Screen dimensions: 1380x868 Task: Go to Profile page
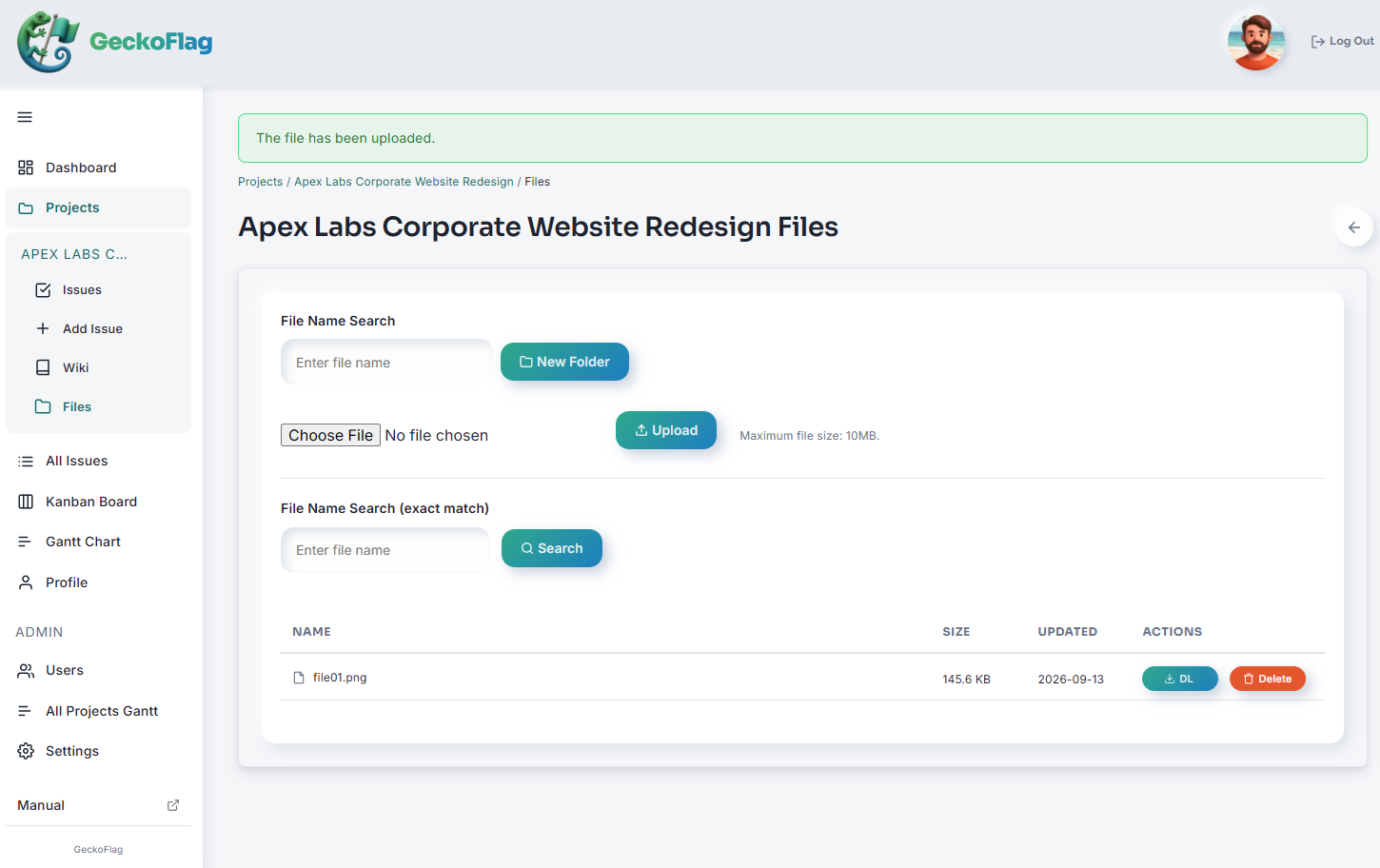pos(98,582)
